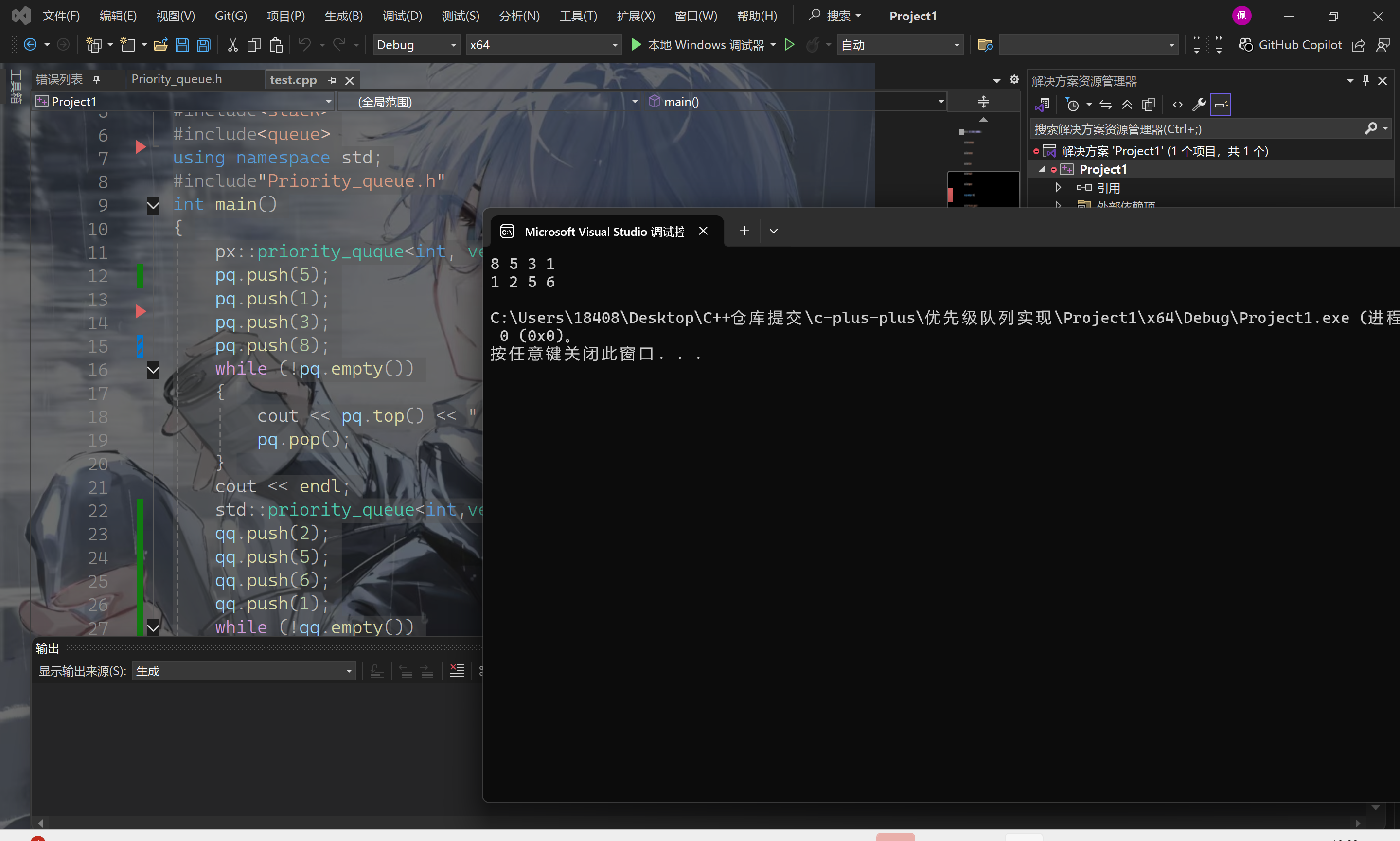Expand the 引用 references node
The height and width of the screenshot is (841, 1400).
[1058, 188]
